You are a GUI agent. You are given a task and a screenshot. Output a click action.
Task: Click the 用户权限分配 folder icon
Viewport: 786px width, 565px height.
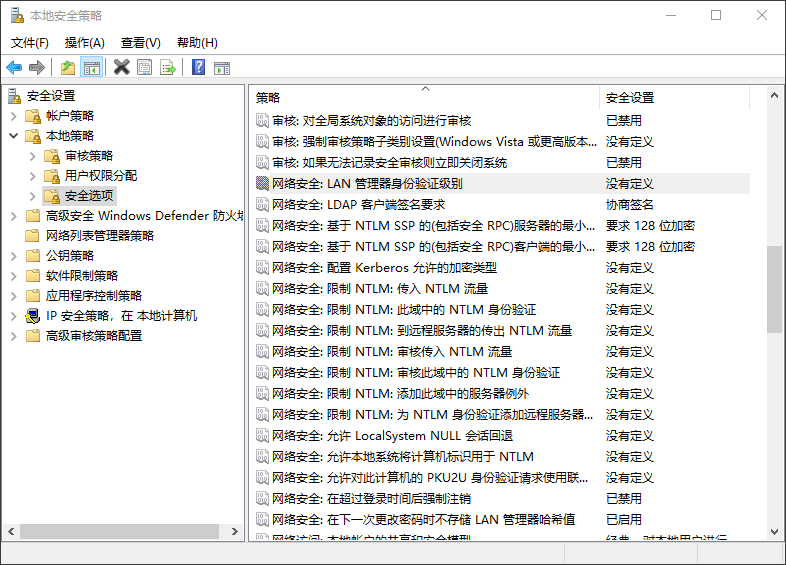coord(52,176)
